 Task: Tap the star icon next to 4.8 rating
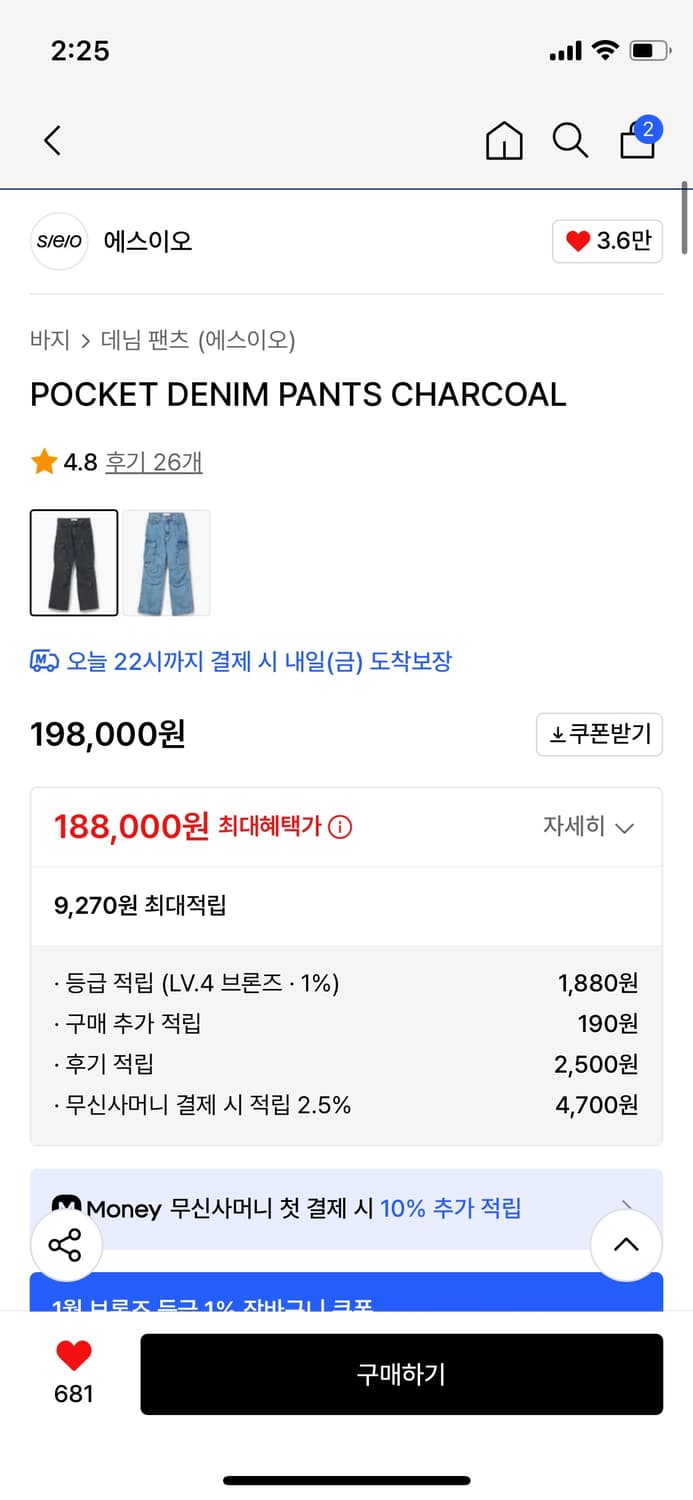point(42,460)
